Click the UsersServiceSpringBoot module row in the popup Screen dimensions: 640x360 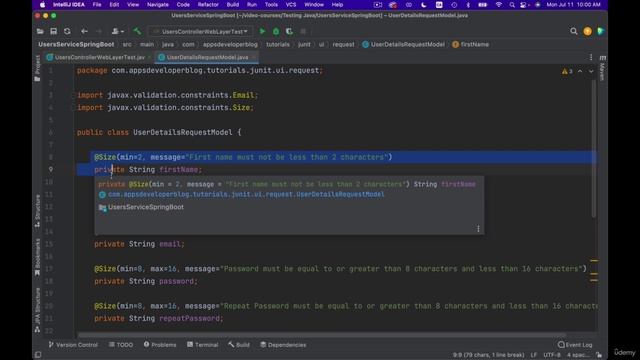[x=141, y=207]
